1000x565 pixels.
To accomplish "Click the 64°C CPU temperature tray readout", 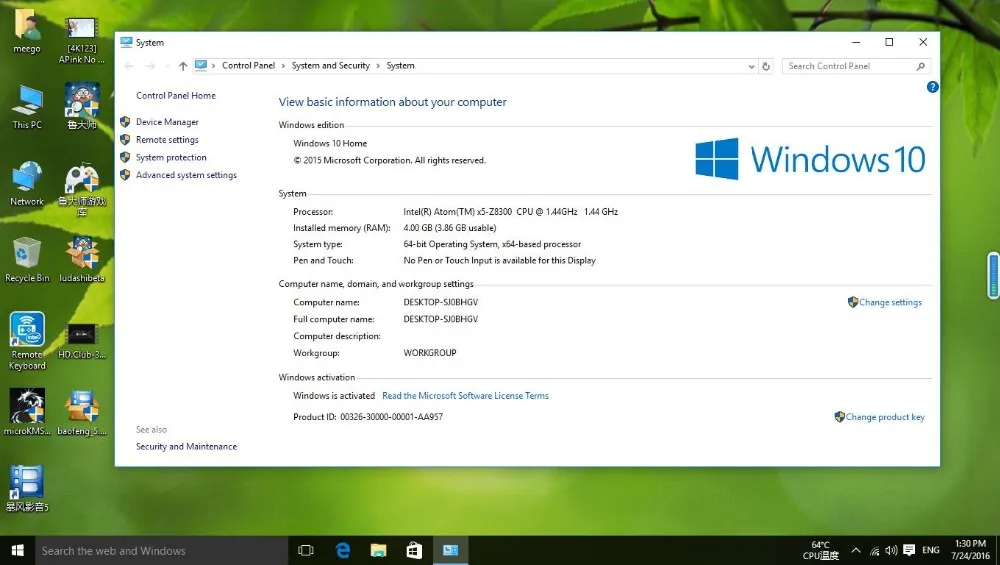I will (x=820, y=550).
